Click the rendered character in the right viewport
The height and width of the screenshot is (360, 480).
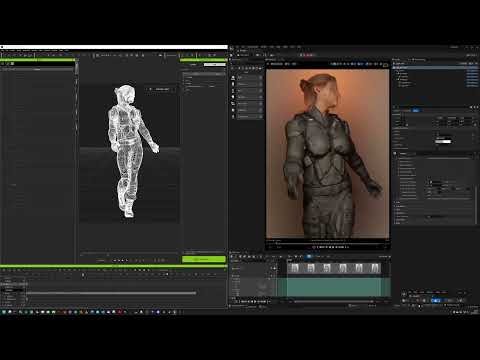click(x=328, y=157)
